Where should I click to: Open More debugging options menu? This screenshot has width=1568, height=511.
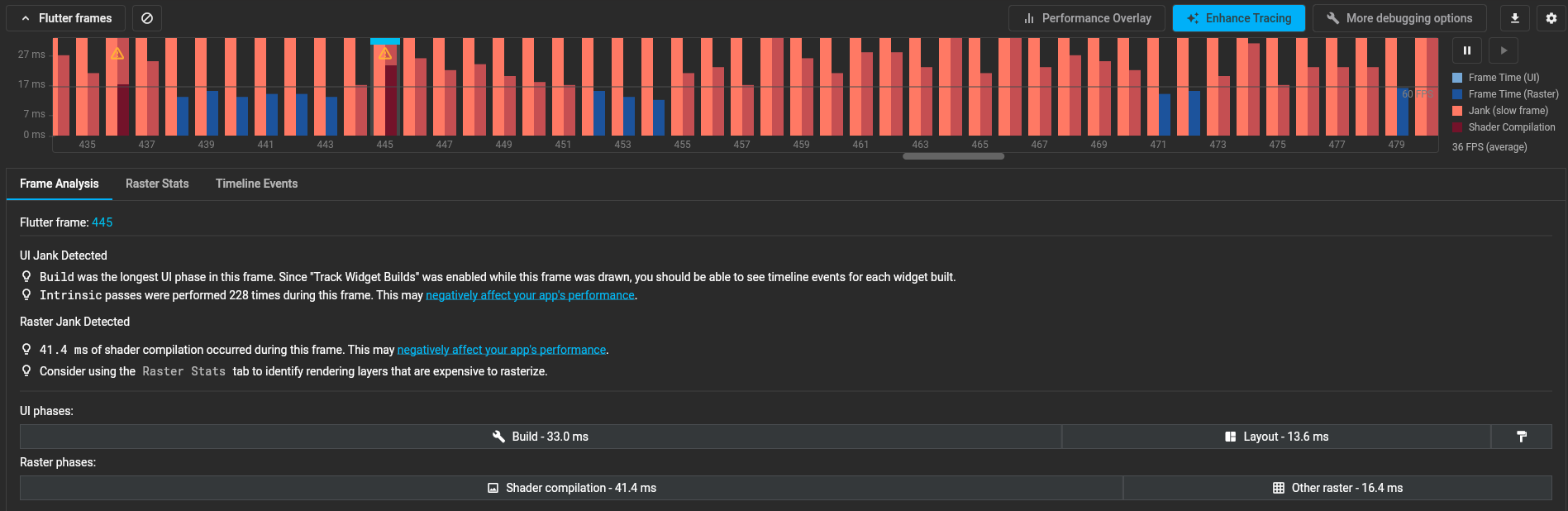point(1399,18)
